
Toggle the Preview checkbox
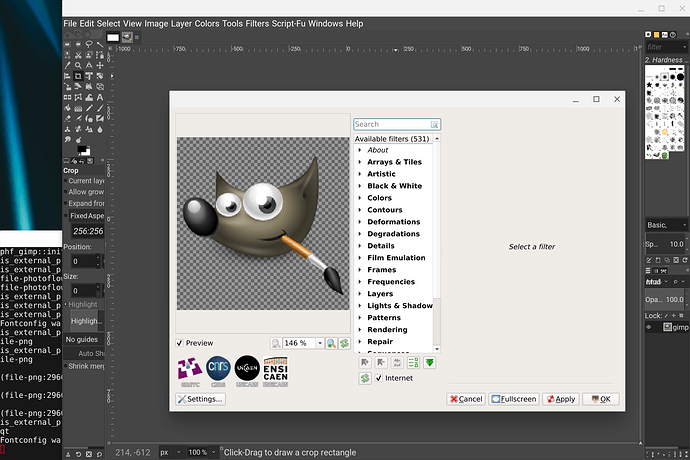(x=180, y=343)
